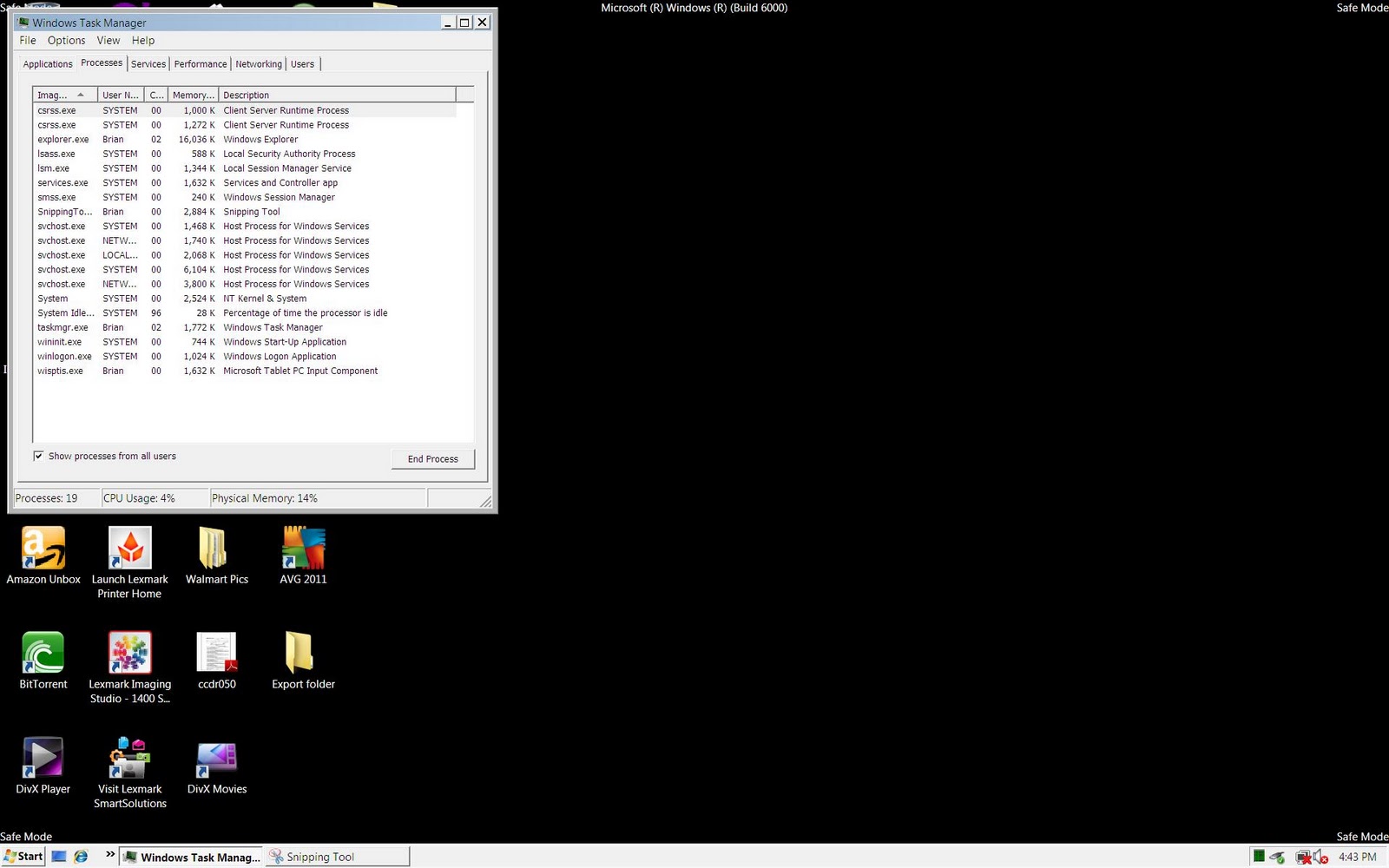The height and width of the screenshot is (868, 1389).
Task: Click the Processes: 19 status text
Action: coord(46,498)
